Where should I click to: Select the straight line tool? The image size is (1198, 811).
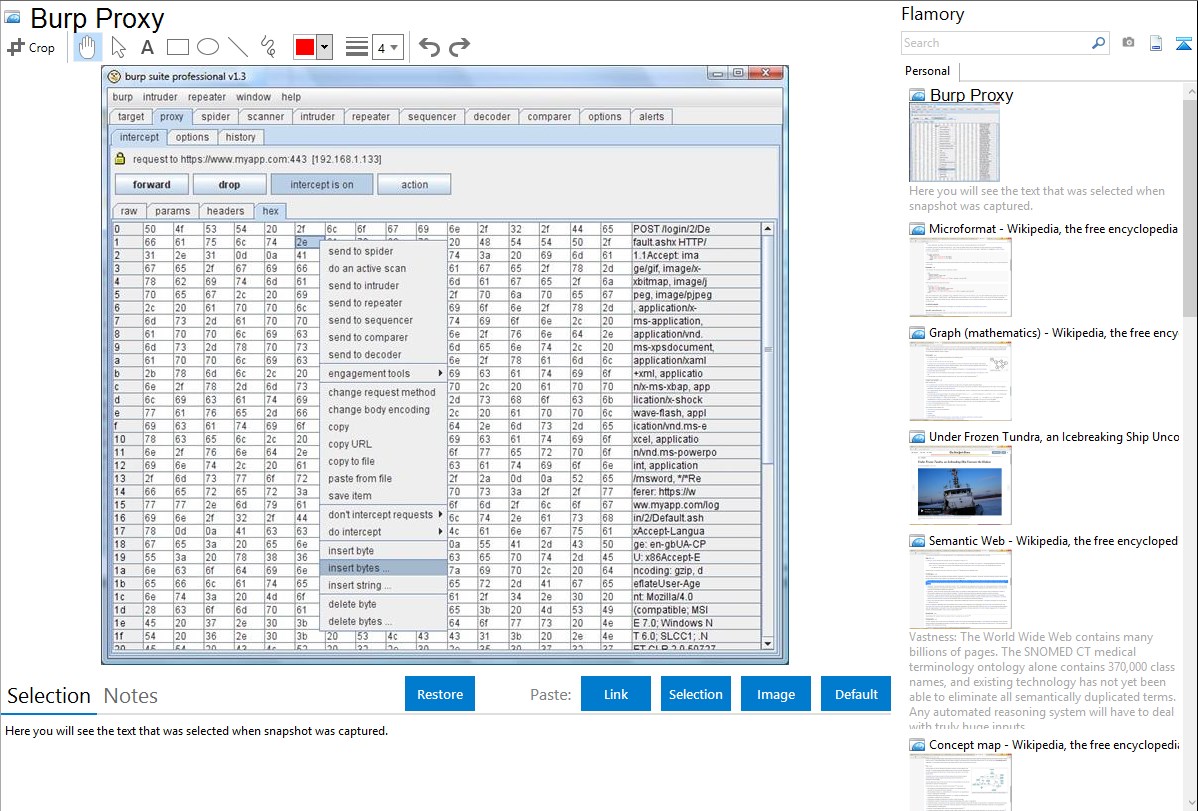tap(238, 47)
